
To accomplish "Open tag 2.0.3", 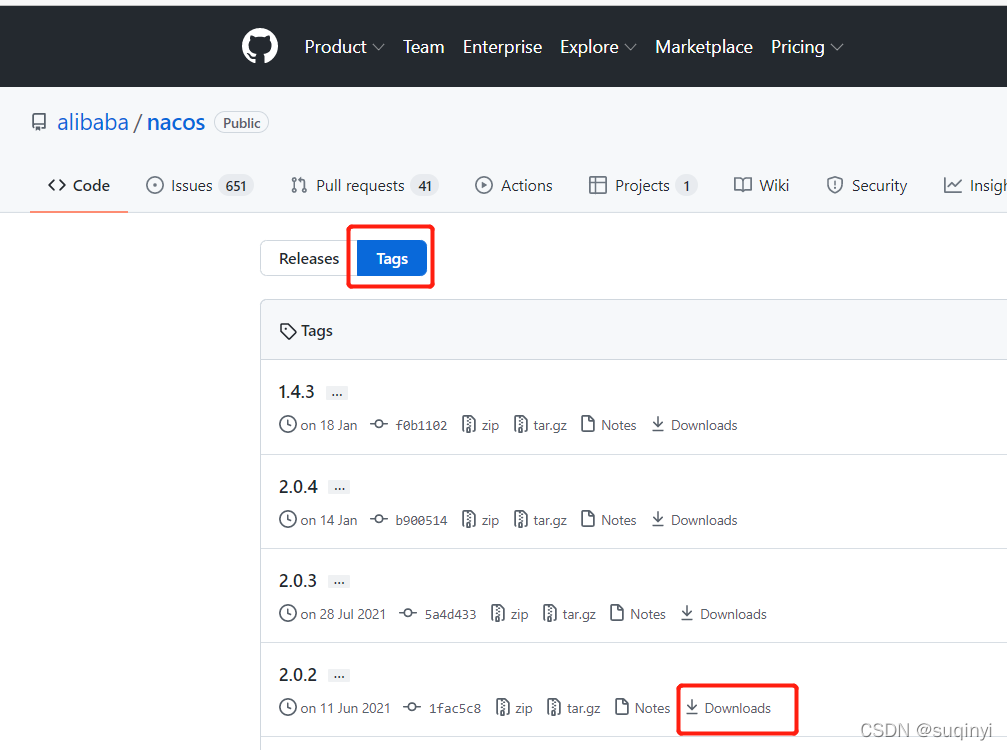I will pos(298,580).
